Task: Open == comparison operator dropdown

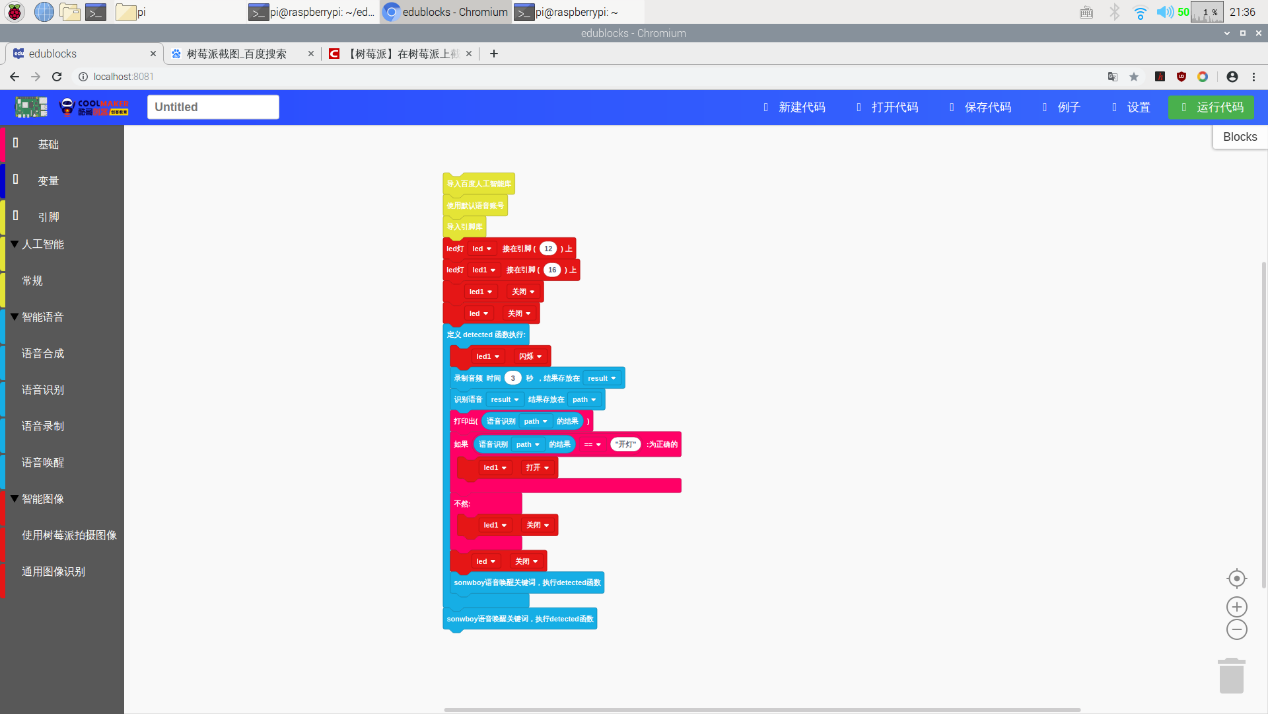Action: click(x=592, y=444)
